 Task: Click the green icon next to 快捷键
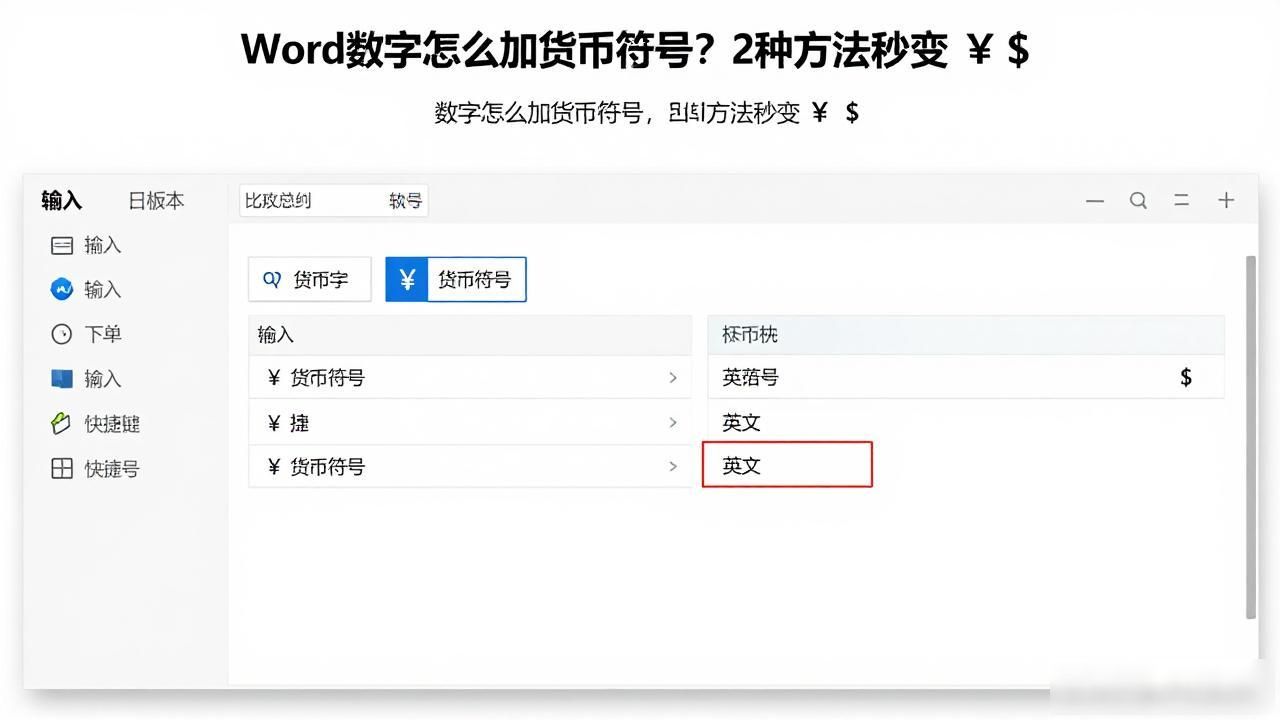tap(62, 423)
